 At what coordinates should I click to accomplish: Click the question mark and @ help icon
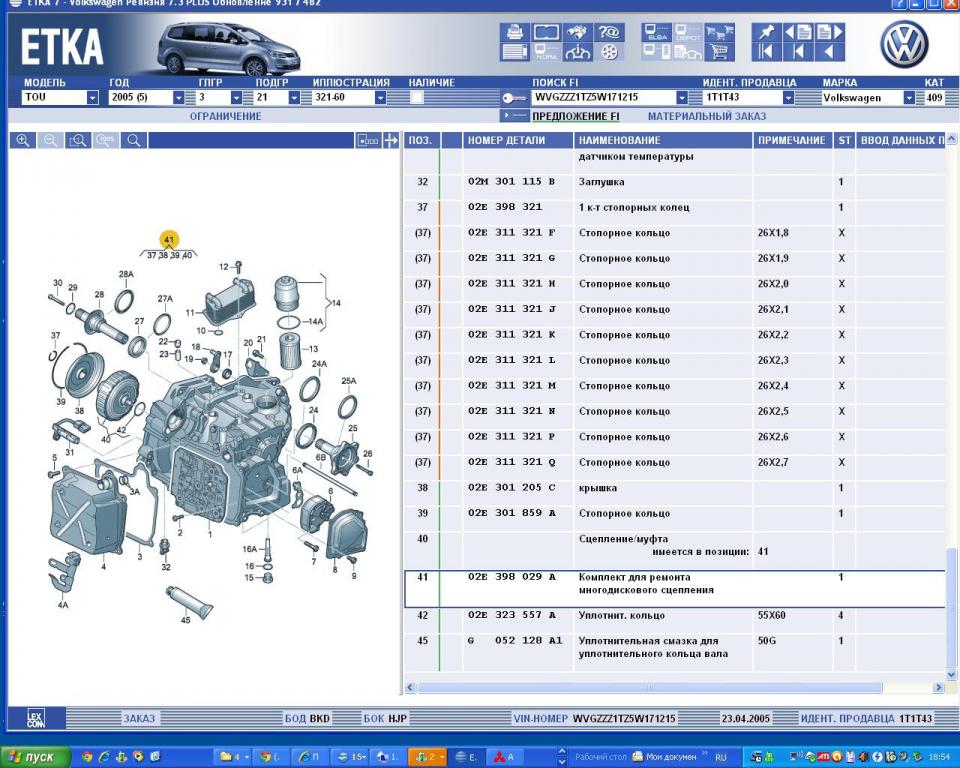(x=609, y=32)
